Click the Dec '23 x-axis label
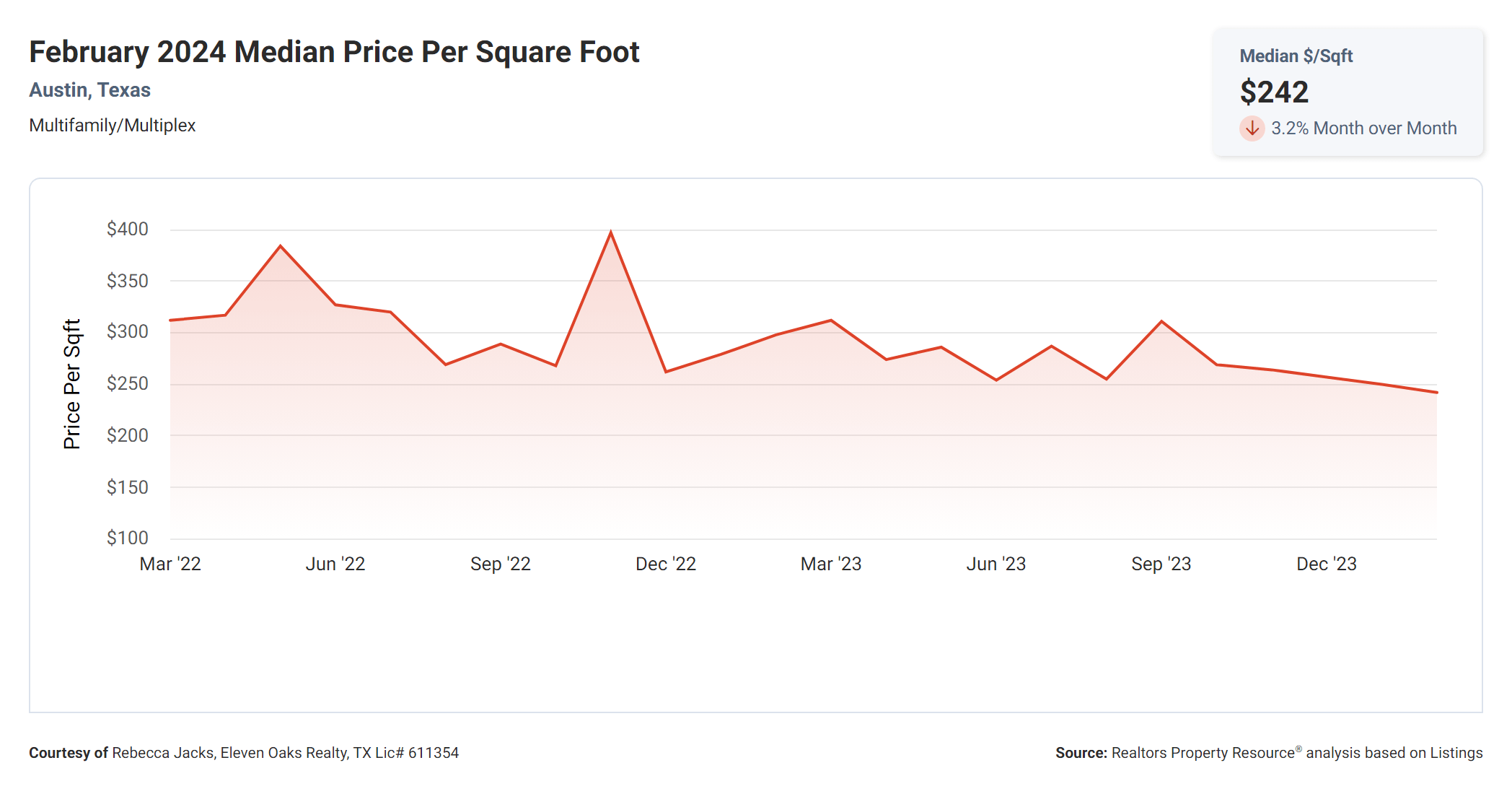The width and height of the screenshot is (1512, 794). [1326, 564]
